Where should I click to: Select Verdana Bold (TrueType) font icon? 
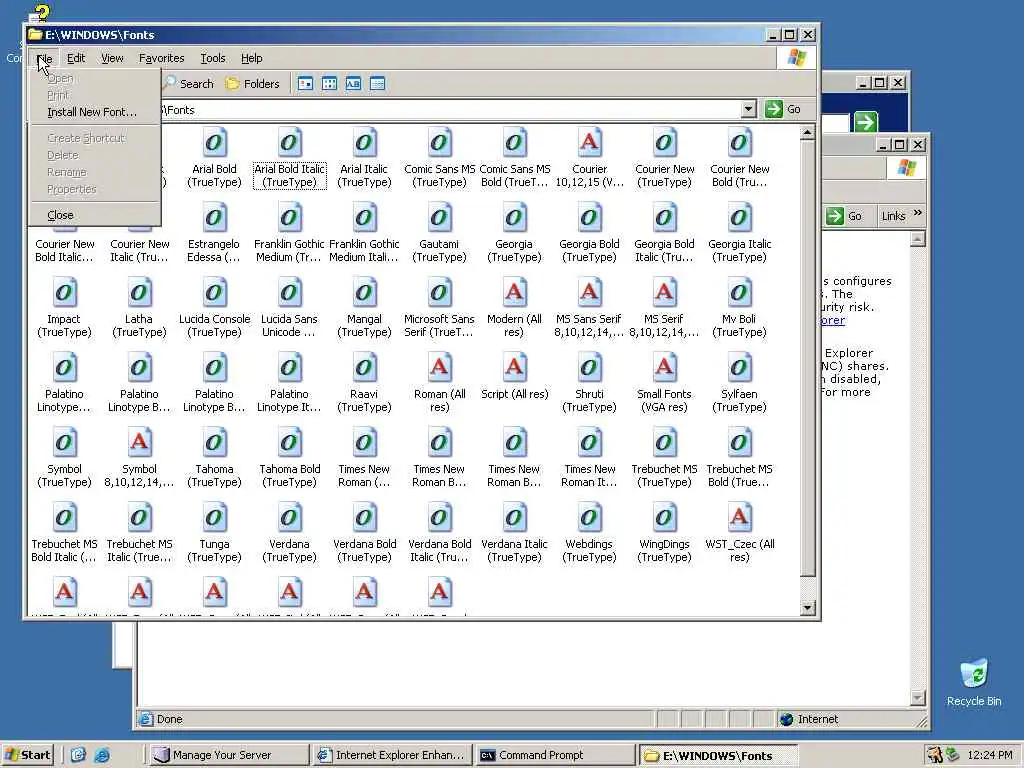(364, 518)
